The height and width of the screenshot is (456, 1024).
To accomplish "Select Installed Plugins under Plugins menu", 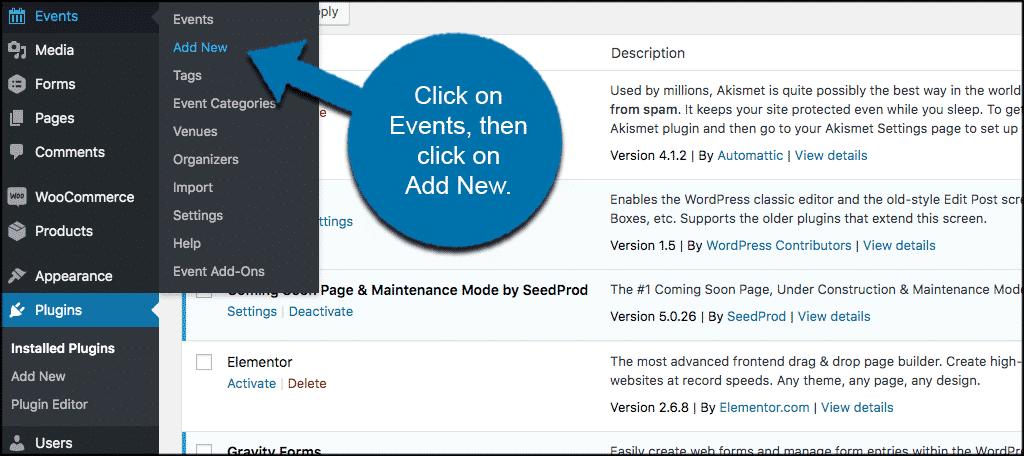I will coord(63,349).
